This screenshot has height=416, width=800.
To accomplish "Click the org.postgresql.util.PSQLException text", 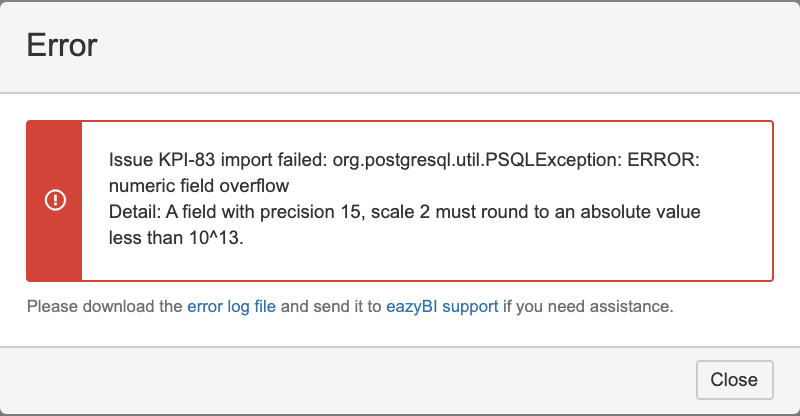I will click(478, 160).
